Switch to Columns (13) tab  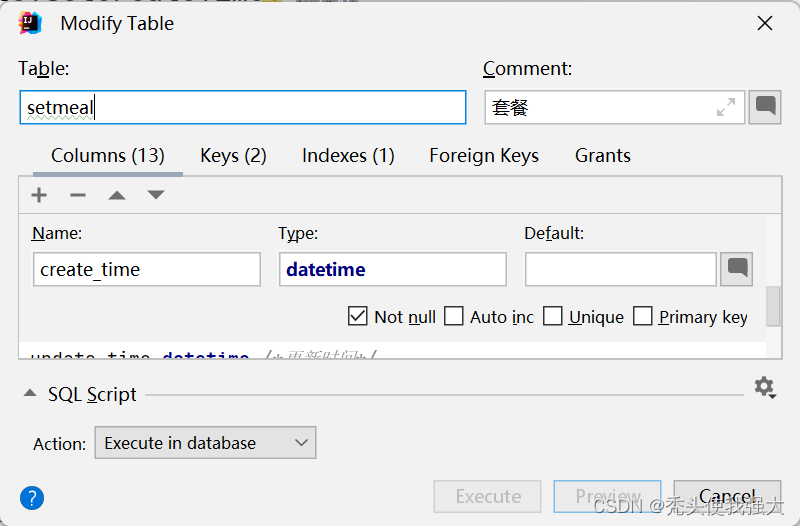pos(108,156)
